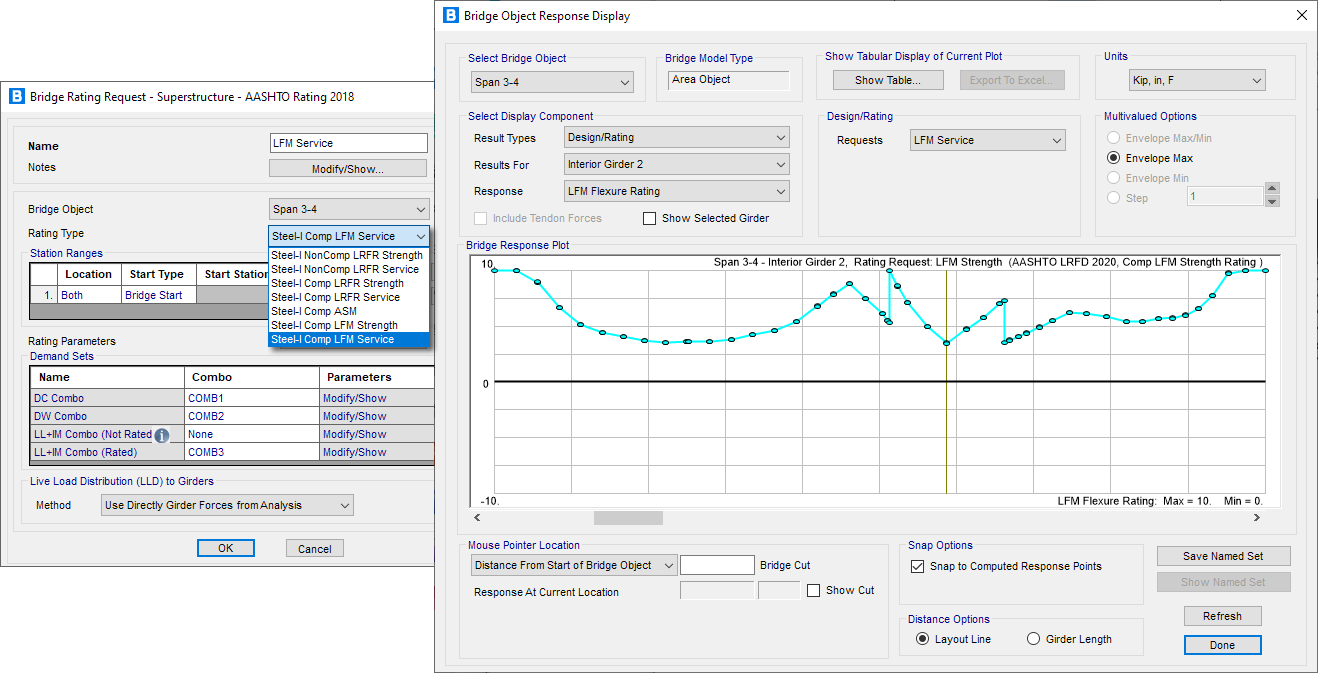Choose Steel-I Comp LRFR Strength from list

[x=347, y=283]
